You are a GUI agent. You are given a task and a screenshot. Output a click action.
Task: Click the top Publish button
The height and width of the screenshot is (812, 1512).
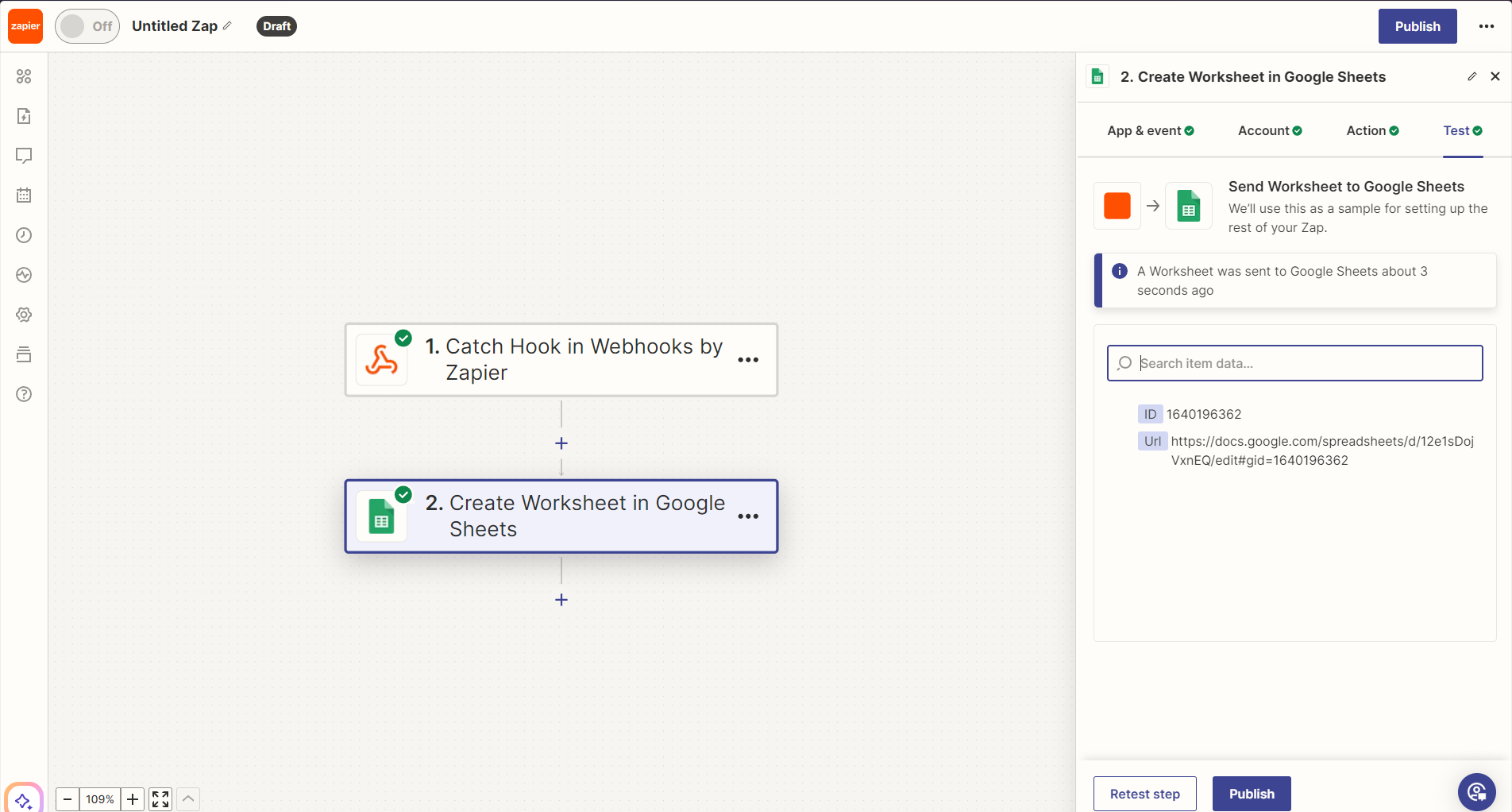tap(1417, 26)
